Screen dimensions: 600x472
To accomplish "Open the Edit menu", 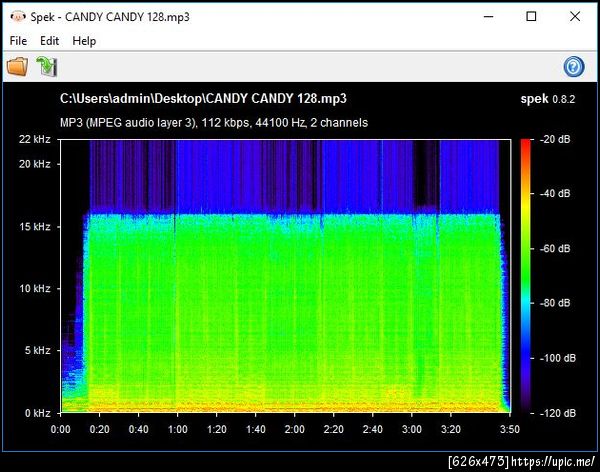I will [x=49, y=41].
